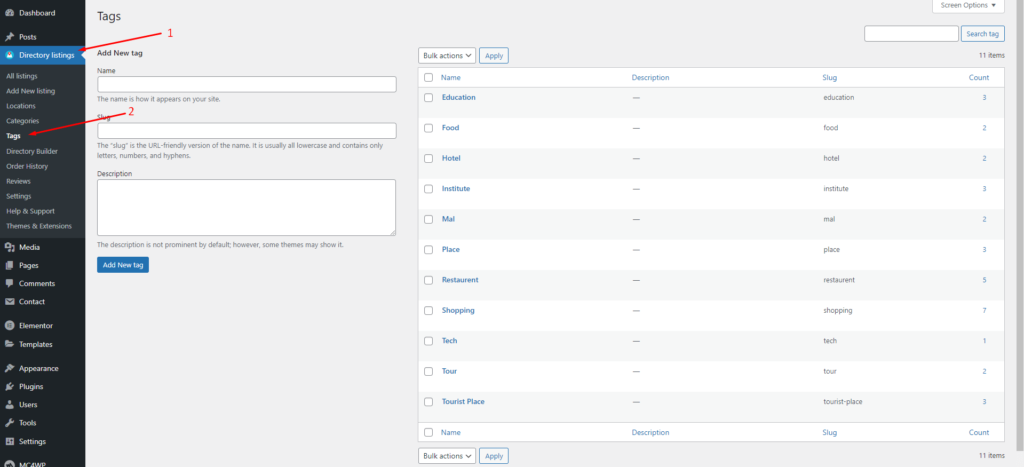This screenshot has height=467, width=1024.
Task: Click the Media icon in sidebar
Action: (10, 248)
